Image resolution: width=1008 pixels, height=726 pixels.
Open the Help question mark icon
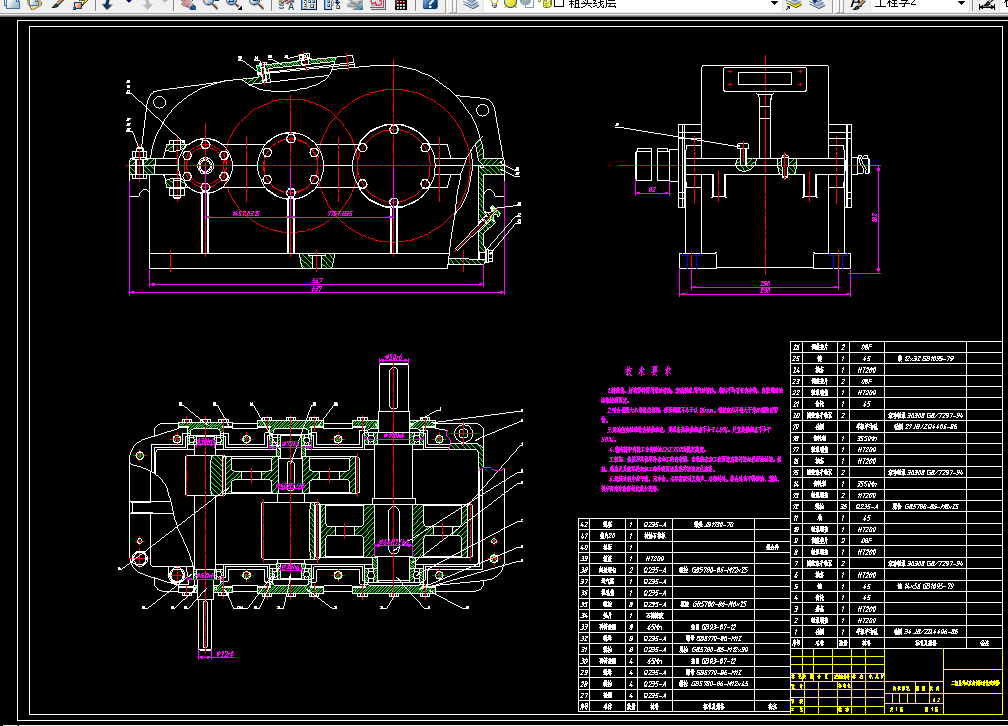pos(429,3)
